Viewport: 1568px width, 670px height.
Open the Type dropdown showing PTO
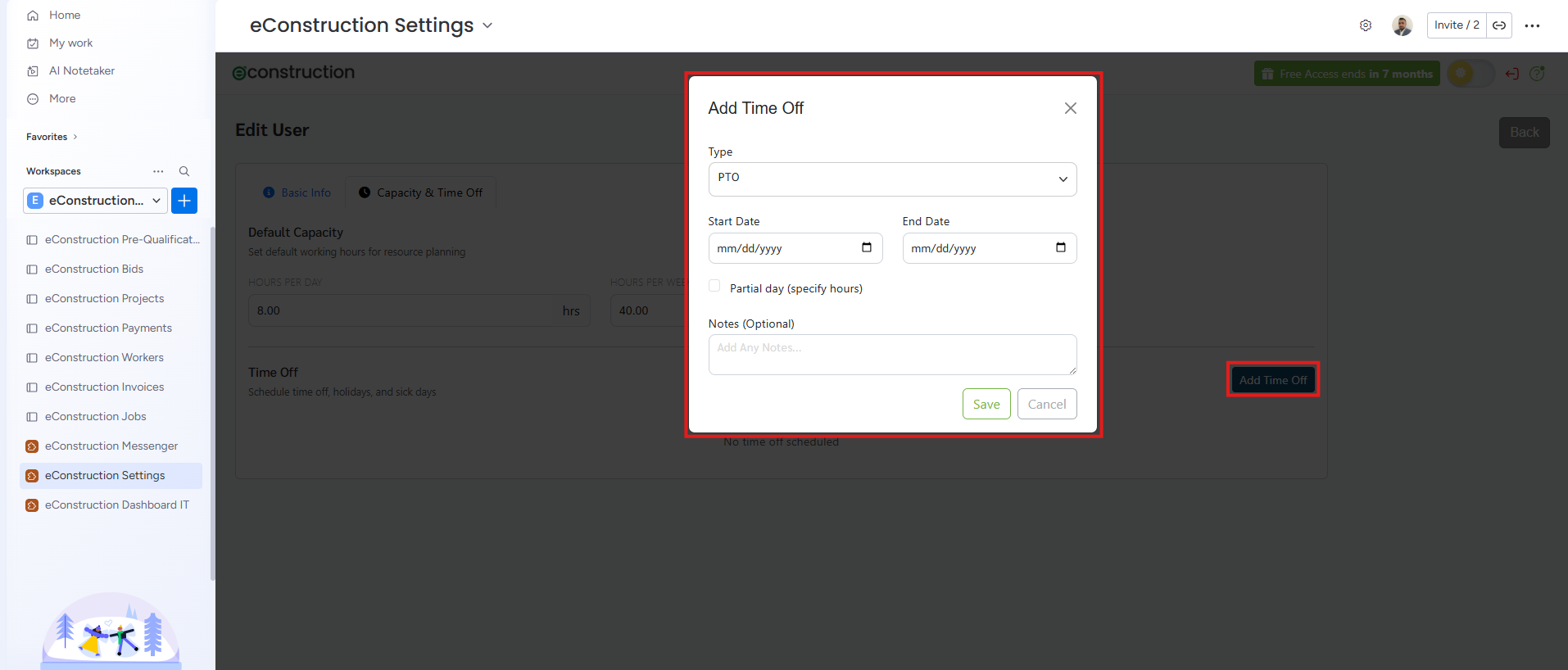click(x=891, y=179)
